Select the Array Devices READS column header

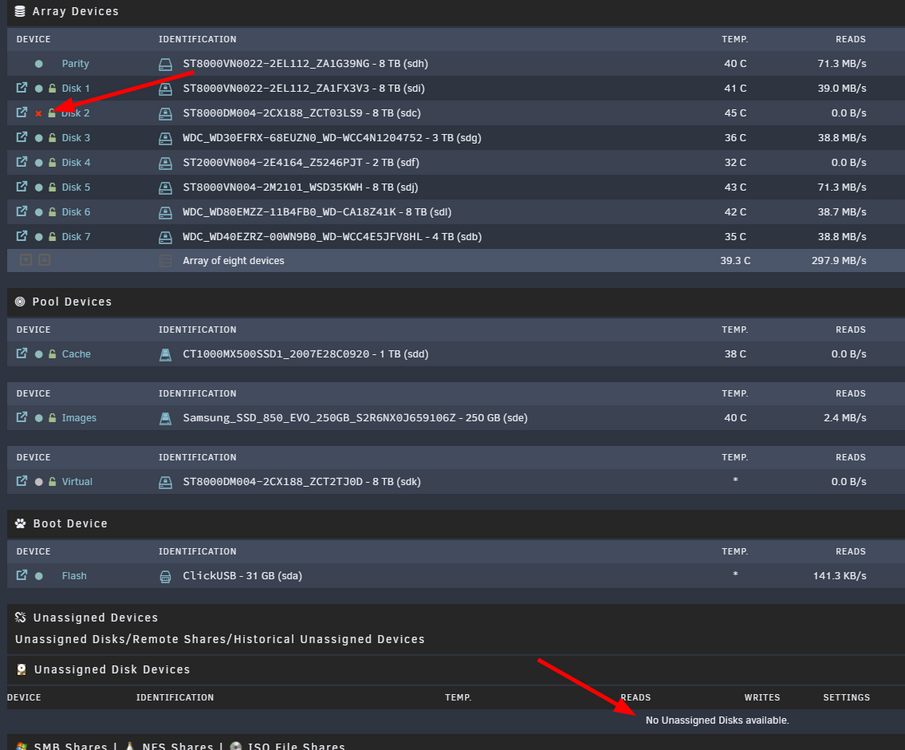coord(850,39)
